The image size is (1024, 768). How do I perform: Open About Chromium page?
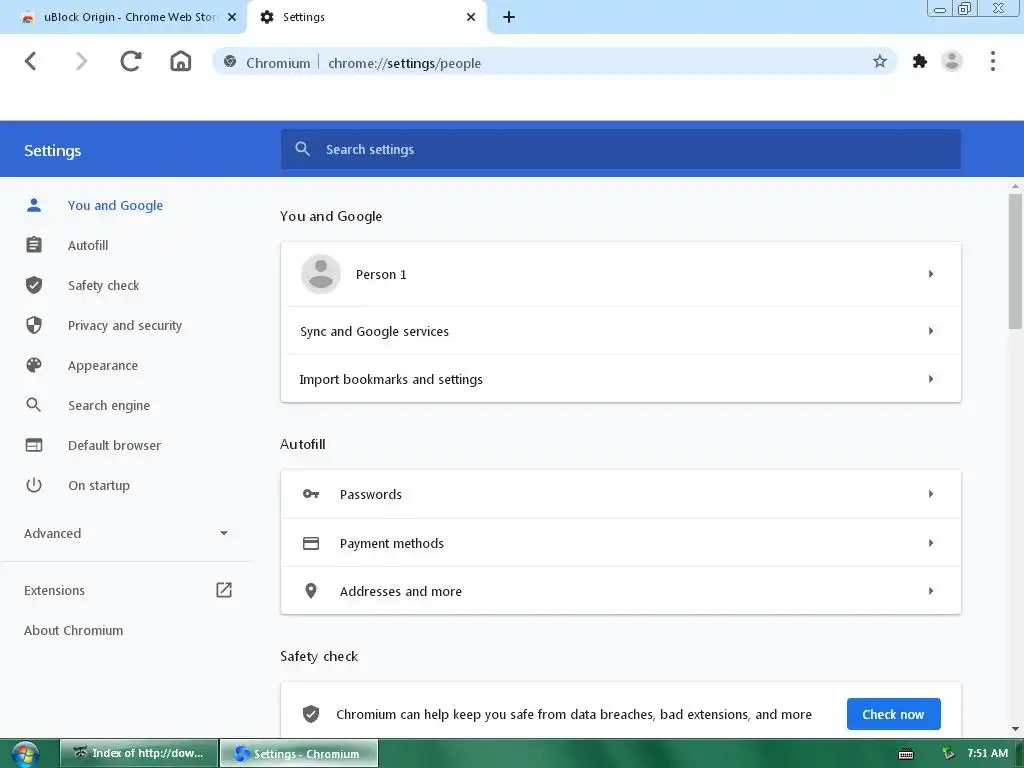(73, 630)
